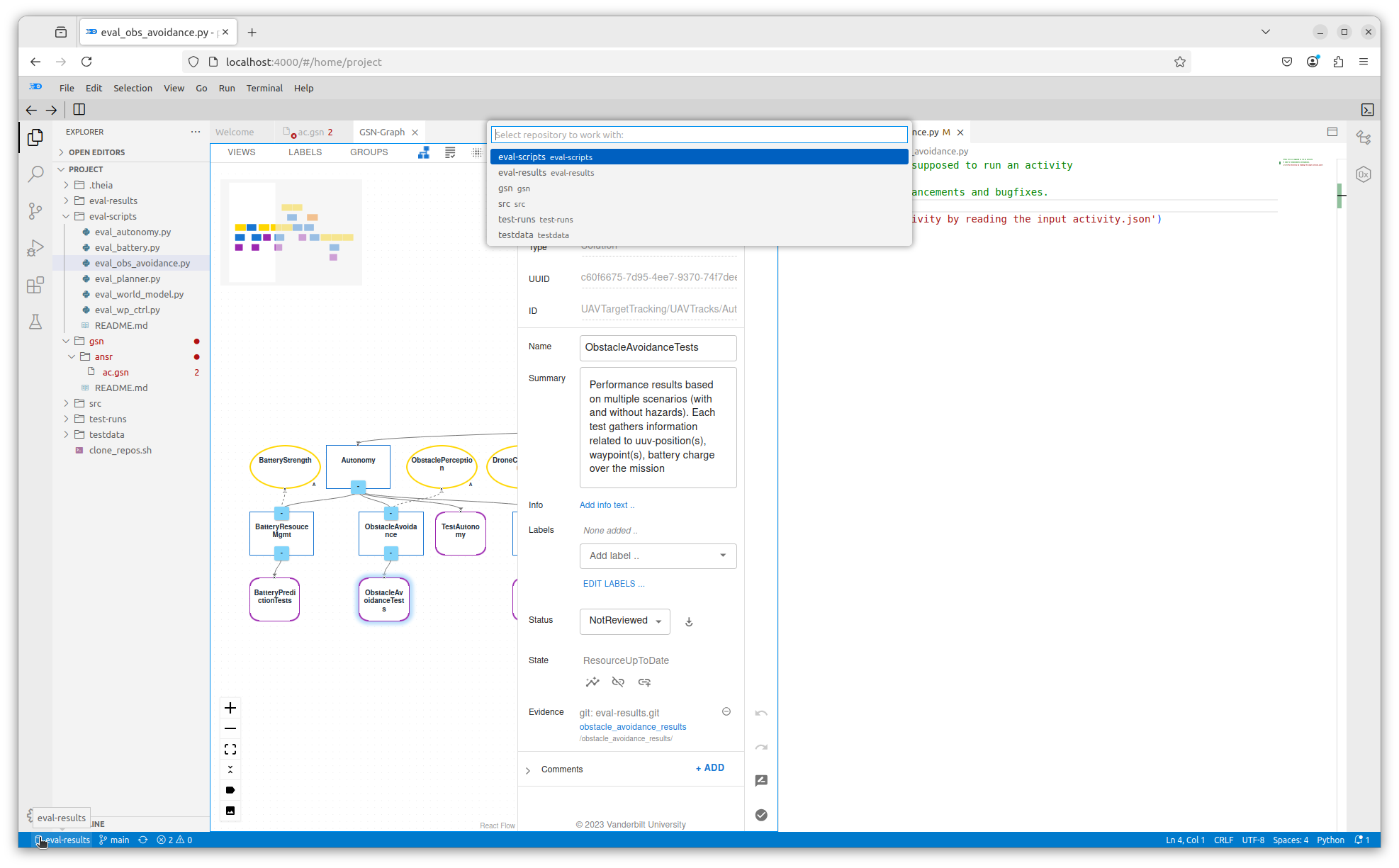
Task: Click + ADD to add a comment
Action: point(710,768)
